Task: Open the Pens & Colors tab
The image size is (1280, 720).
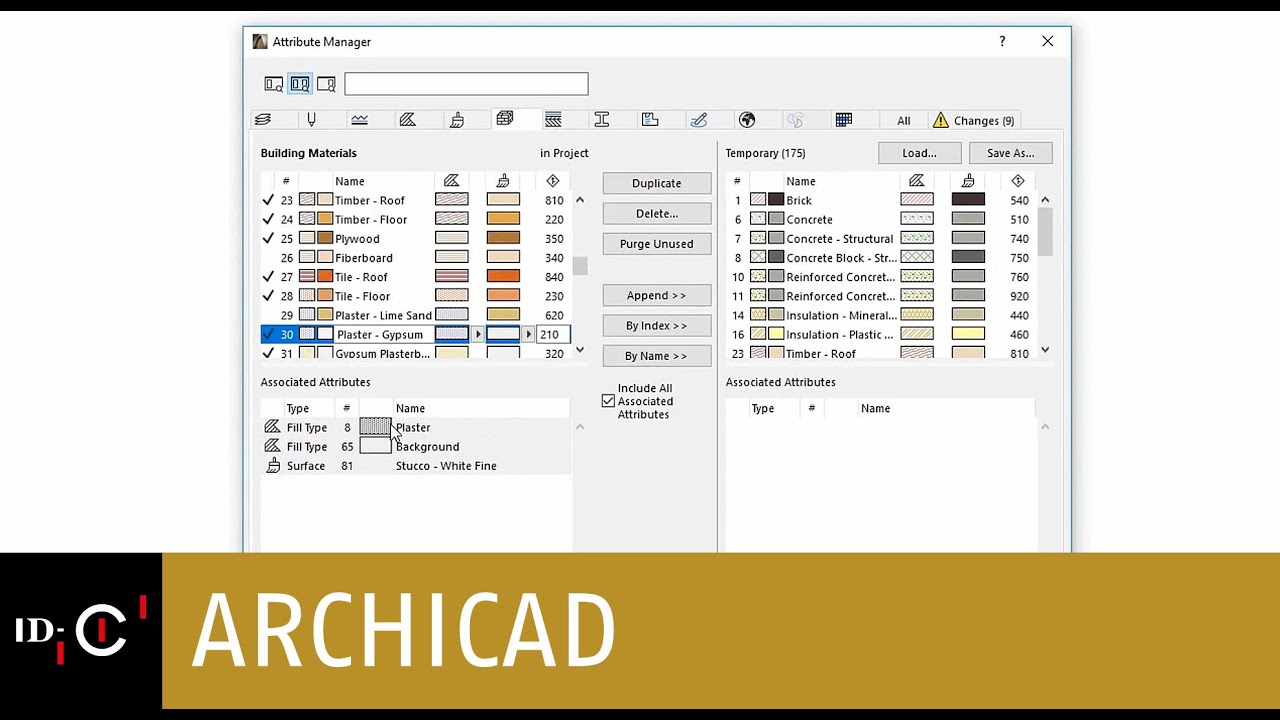Action: 311,120
